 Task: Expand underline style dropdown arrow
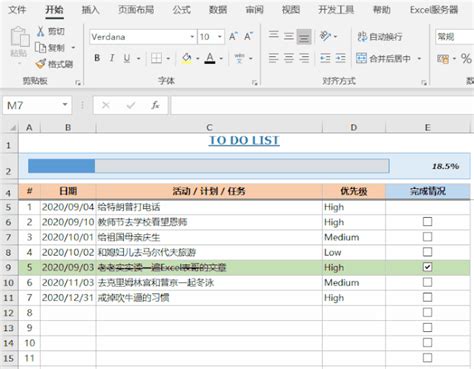[139, 59]
